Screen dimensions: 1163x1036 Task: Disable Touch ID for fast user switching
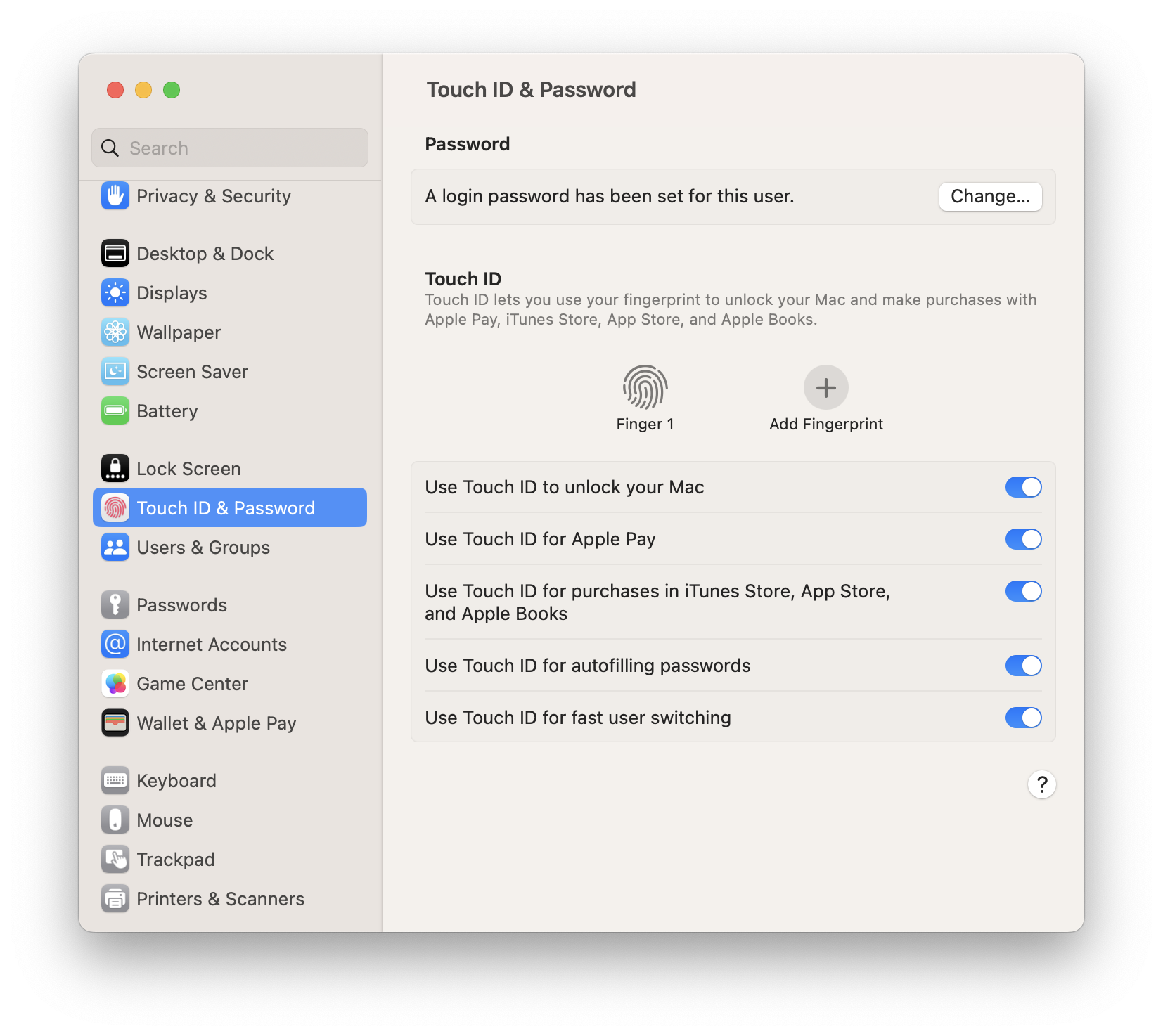point(1023,718)
